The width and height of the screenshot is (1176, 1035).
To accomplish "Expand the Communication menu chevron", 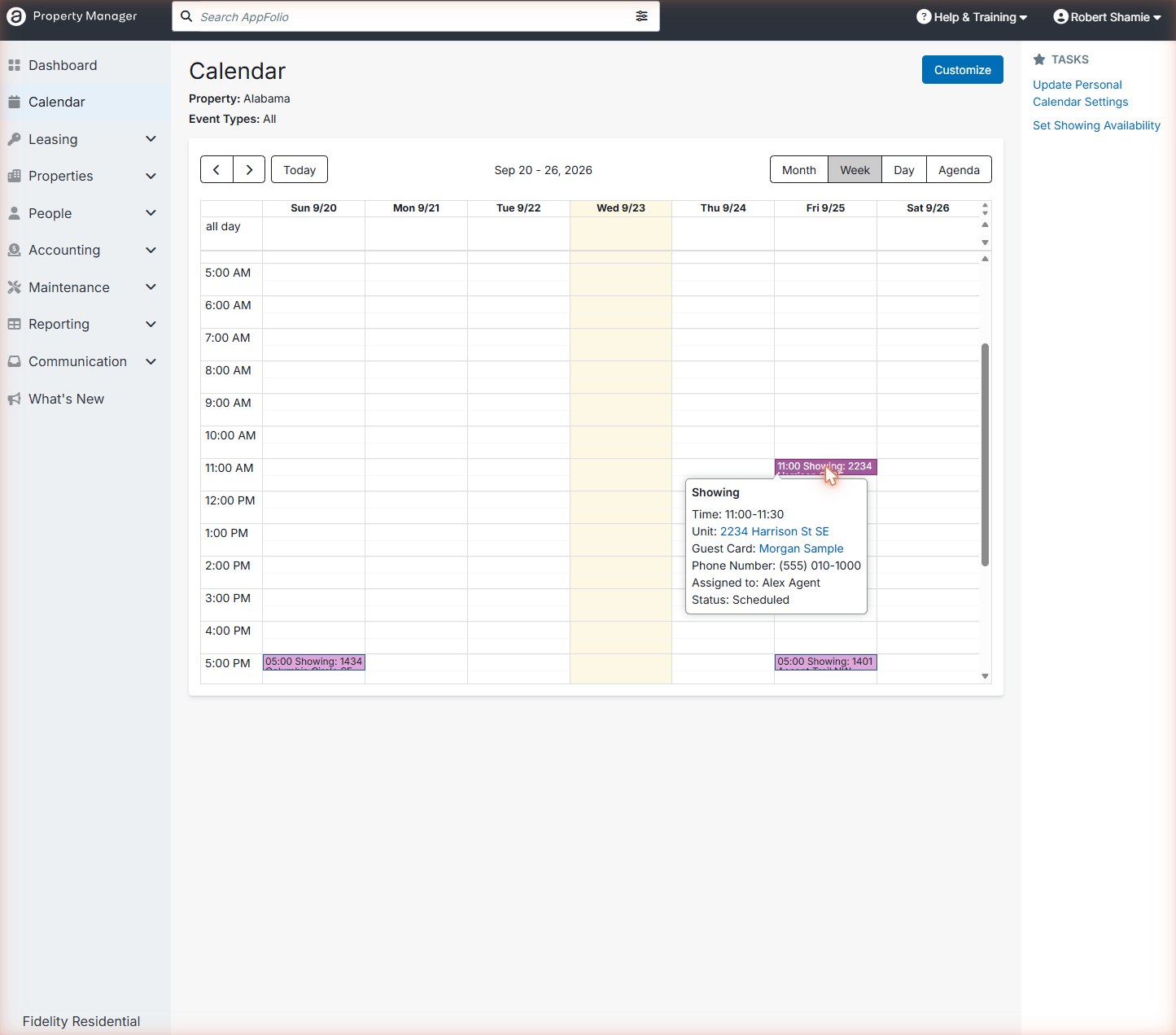I will click(x=151, y=361).
